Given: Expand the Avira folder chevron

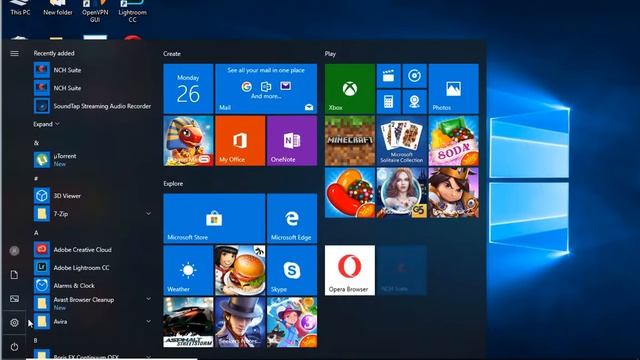Looking at the screenshot, I should pos(149,322).
